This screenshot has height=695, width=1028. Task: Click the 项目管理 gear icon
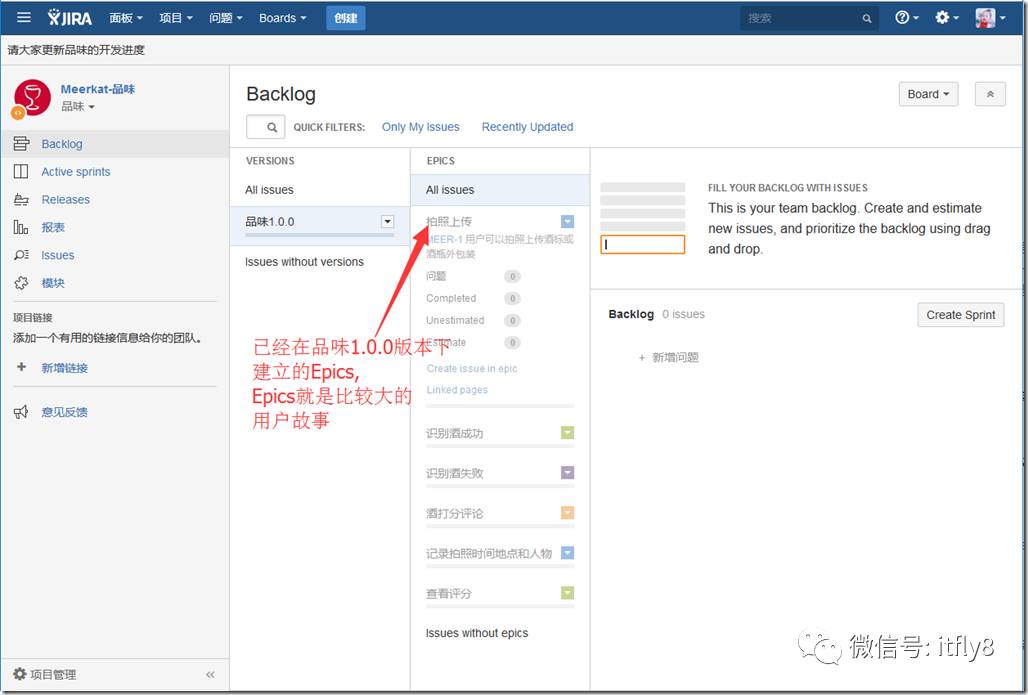[20, 673]
